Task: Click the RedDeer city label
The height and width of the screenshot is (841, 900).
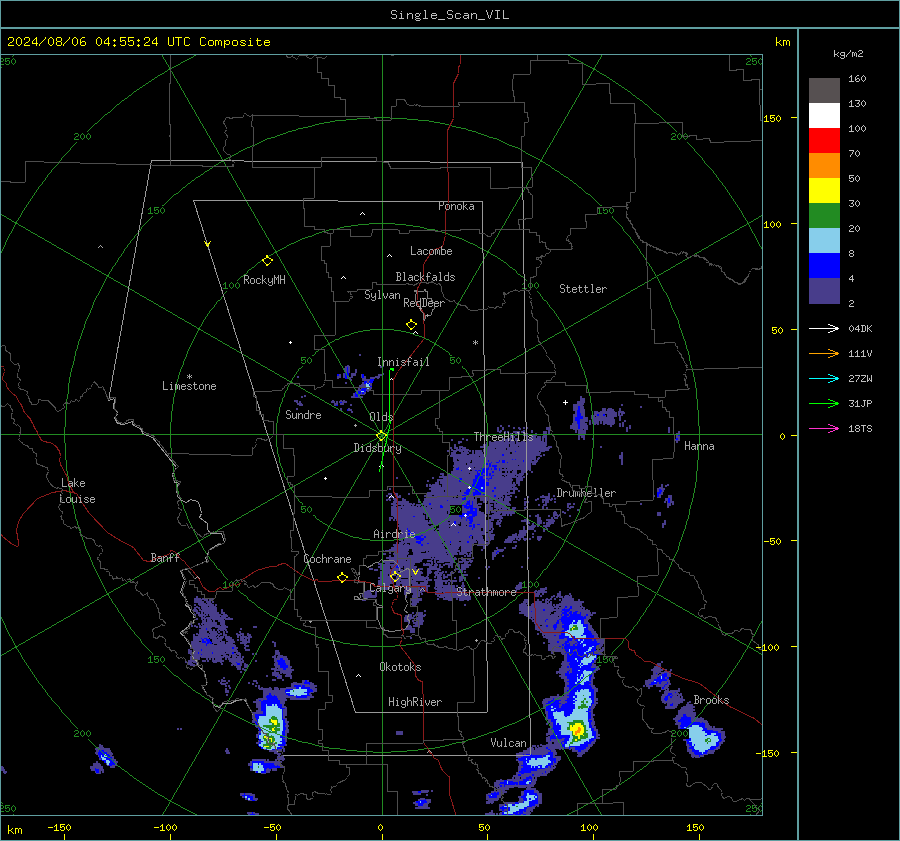Action: pyautogui.click(x=424, y=303)
